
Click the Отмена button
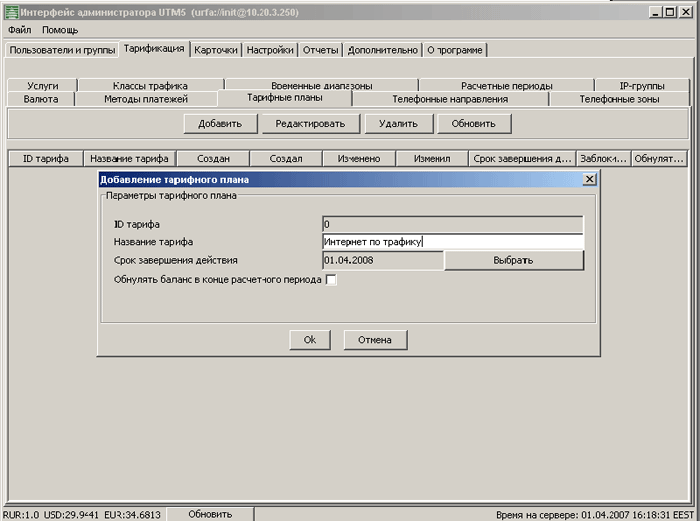(375, 340)
